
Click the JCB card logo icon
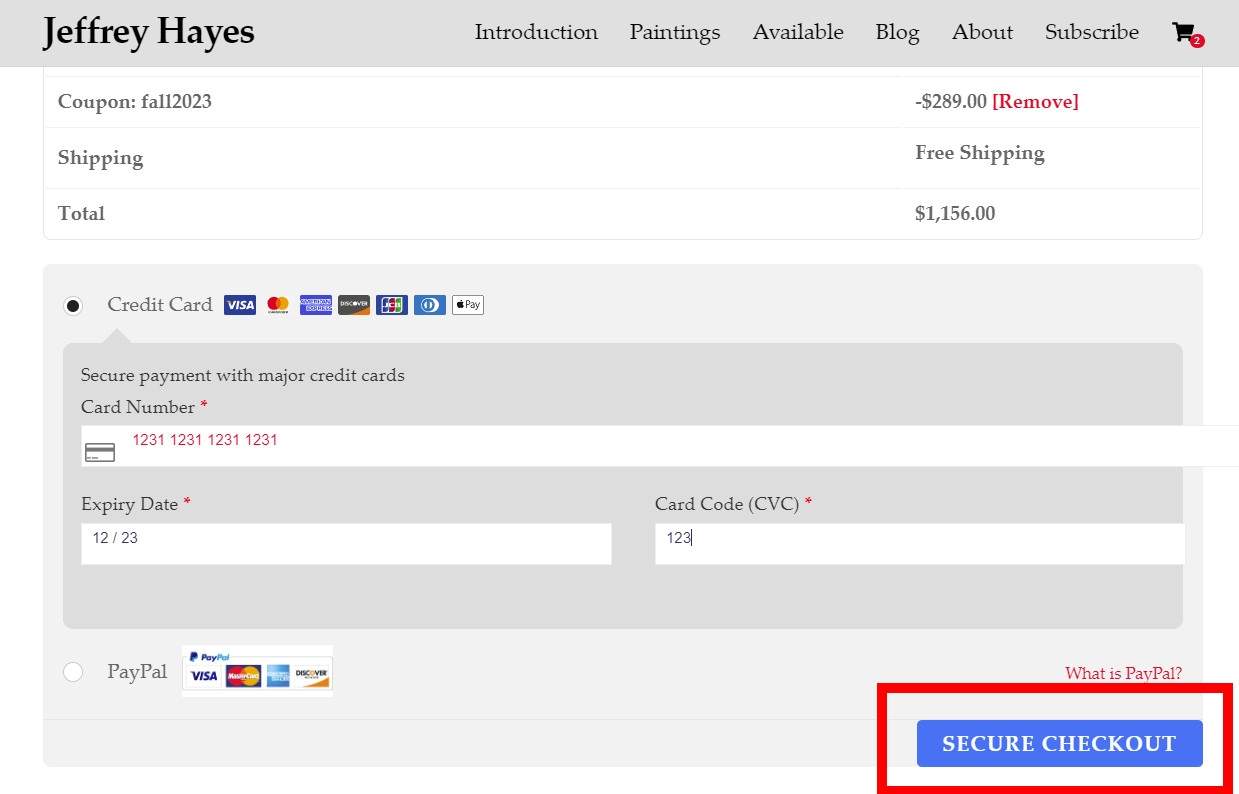(392, 305)
